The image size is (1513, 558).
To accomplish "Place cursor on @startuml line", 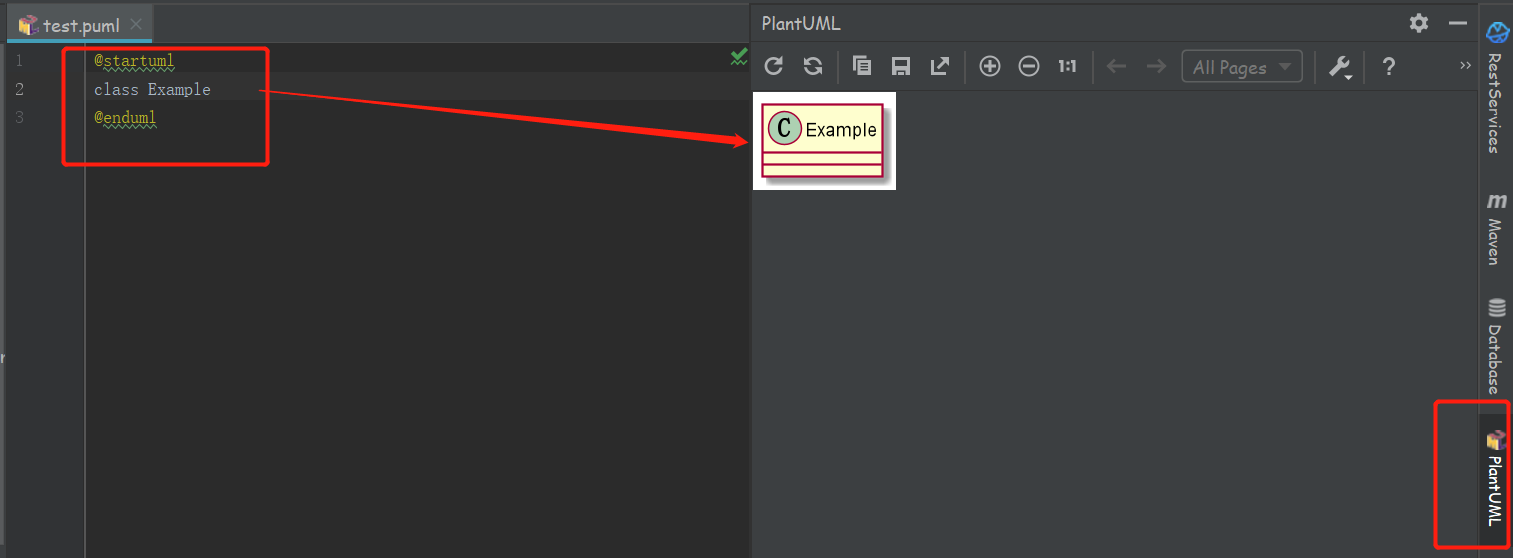I will point(134,61).
